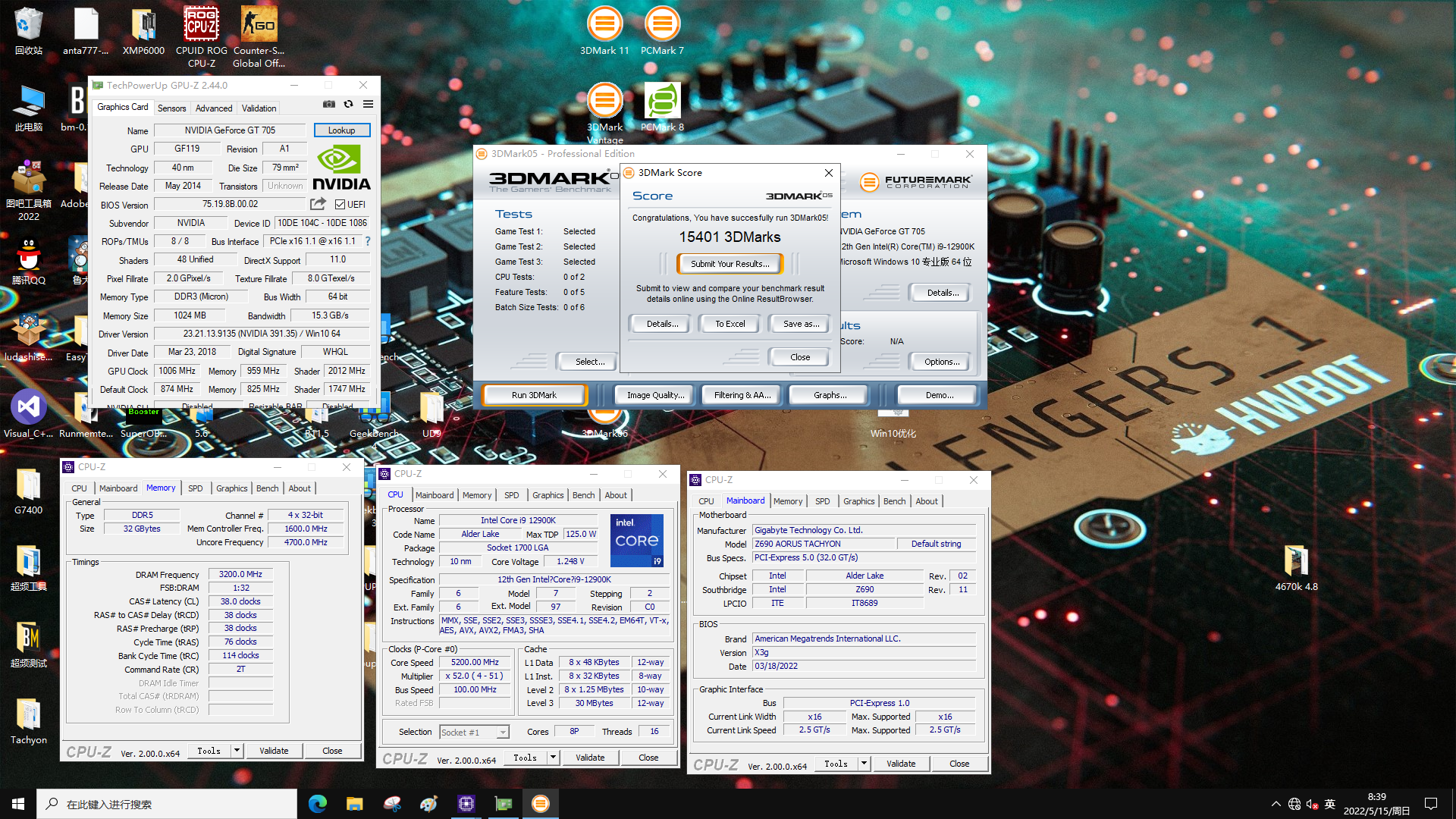This screenshot has height=819, width=1456.
Task: Click Save as in 3DMark Score dialog
Action: pyautogui.click(x=801, y=324)
